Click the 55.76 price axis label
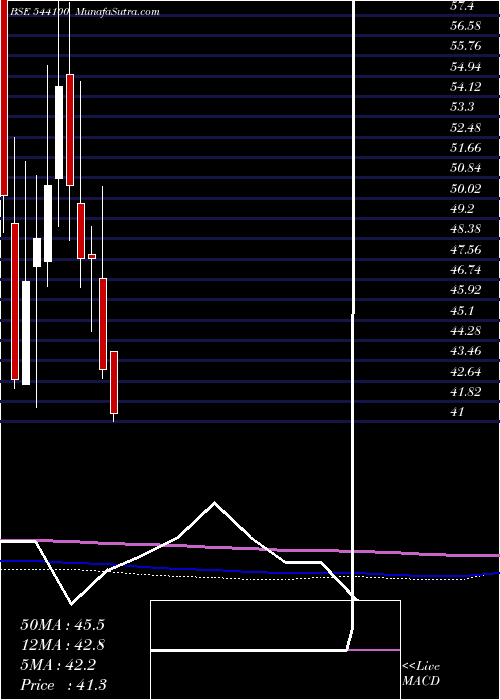Screen dimensions: 500x700 point(466,46)
